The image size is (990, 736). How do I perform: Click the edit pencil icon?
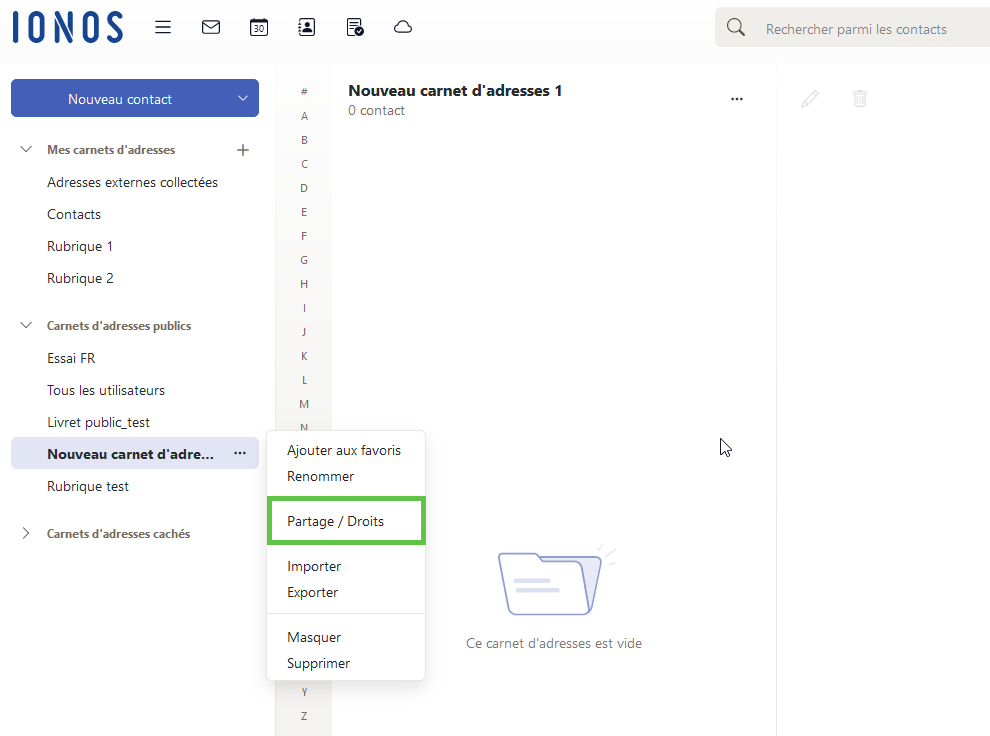click(810, 99)
